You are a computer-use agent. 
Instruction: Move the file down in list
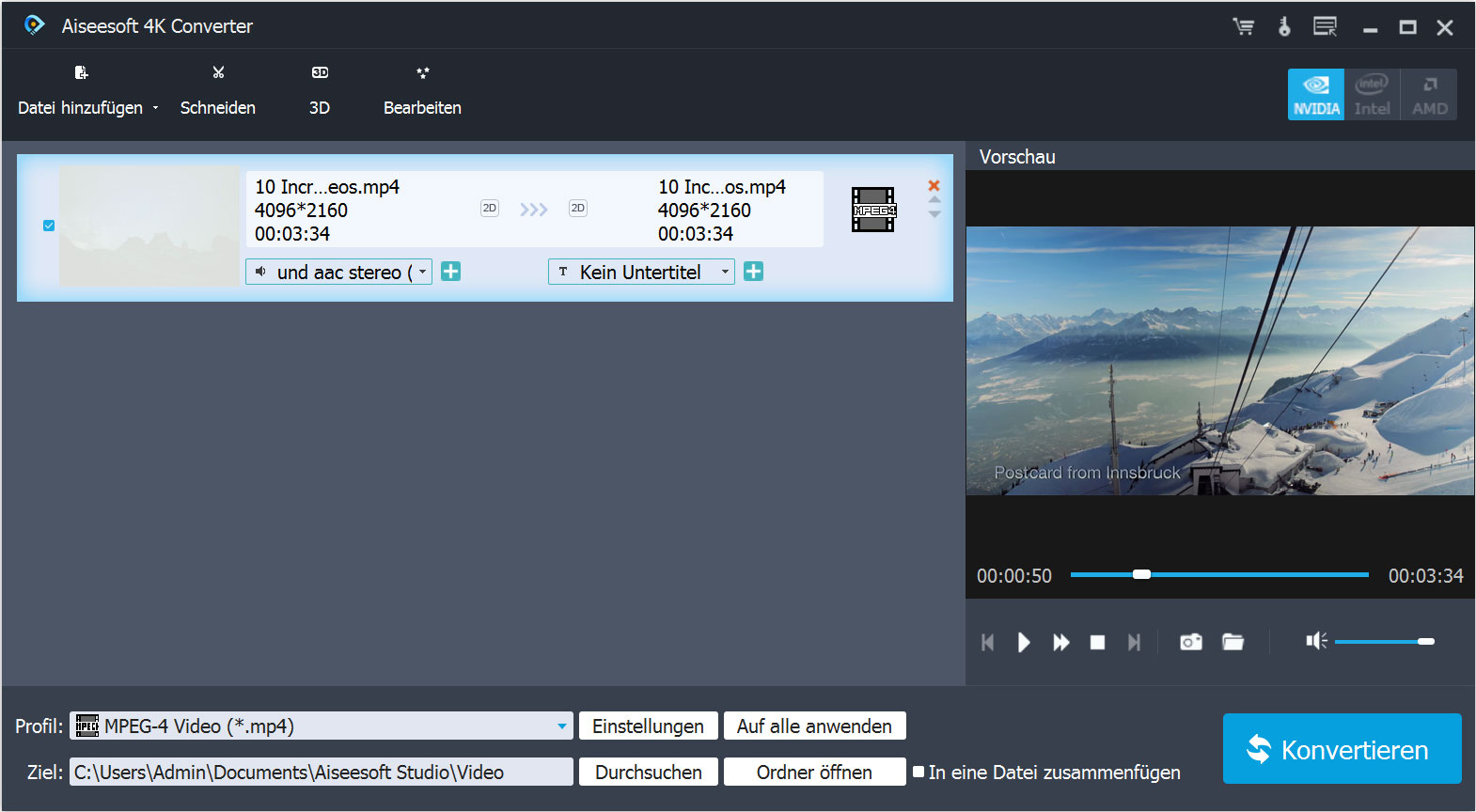coord(934,214)
